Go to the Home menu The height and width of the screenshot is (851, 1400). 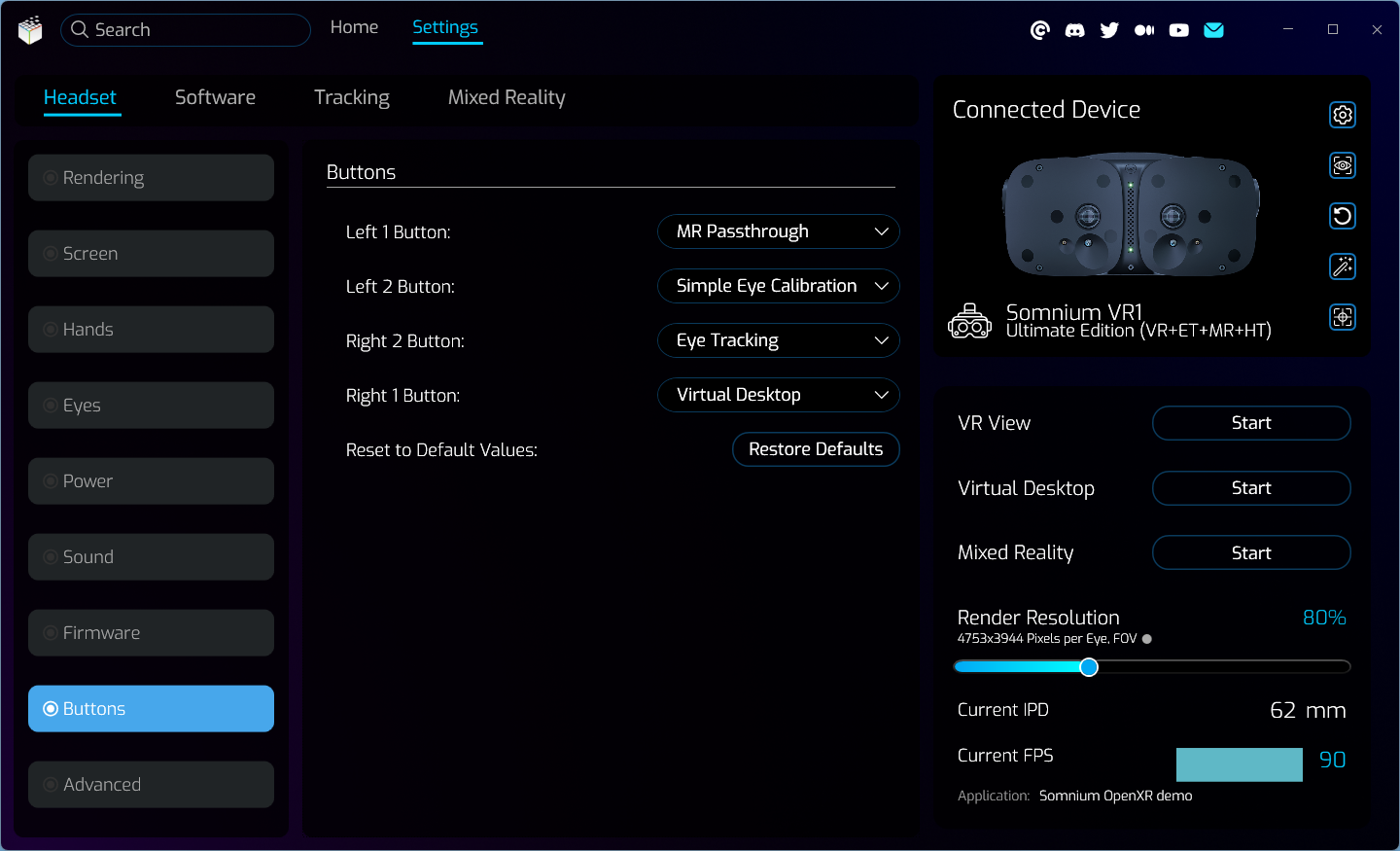pos(354,27)
